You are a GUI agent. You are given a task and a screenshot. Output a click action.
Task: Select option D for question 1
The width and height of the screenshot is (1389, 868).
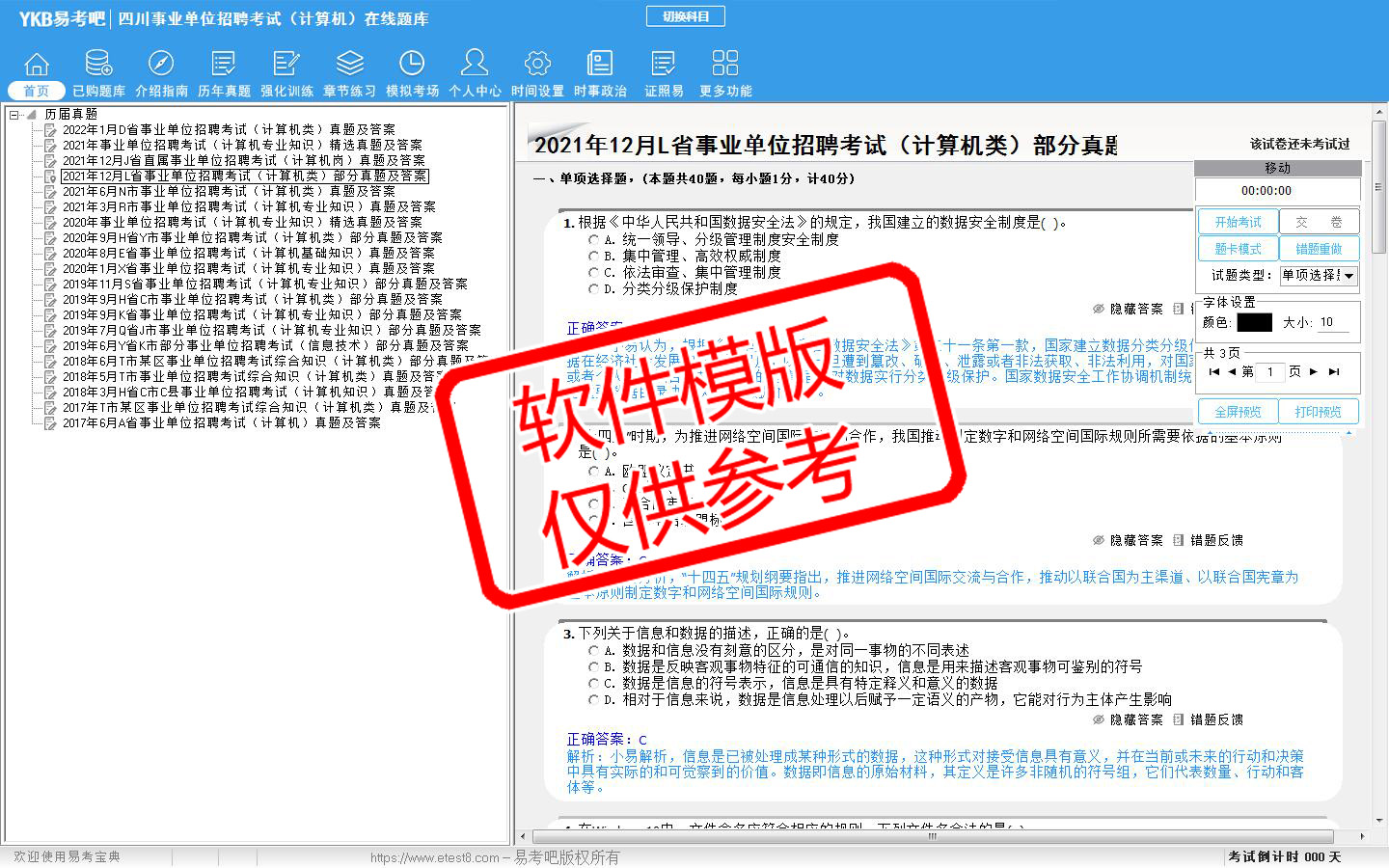[594, 288]
